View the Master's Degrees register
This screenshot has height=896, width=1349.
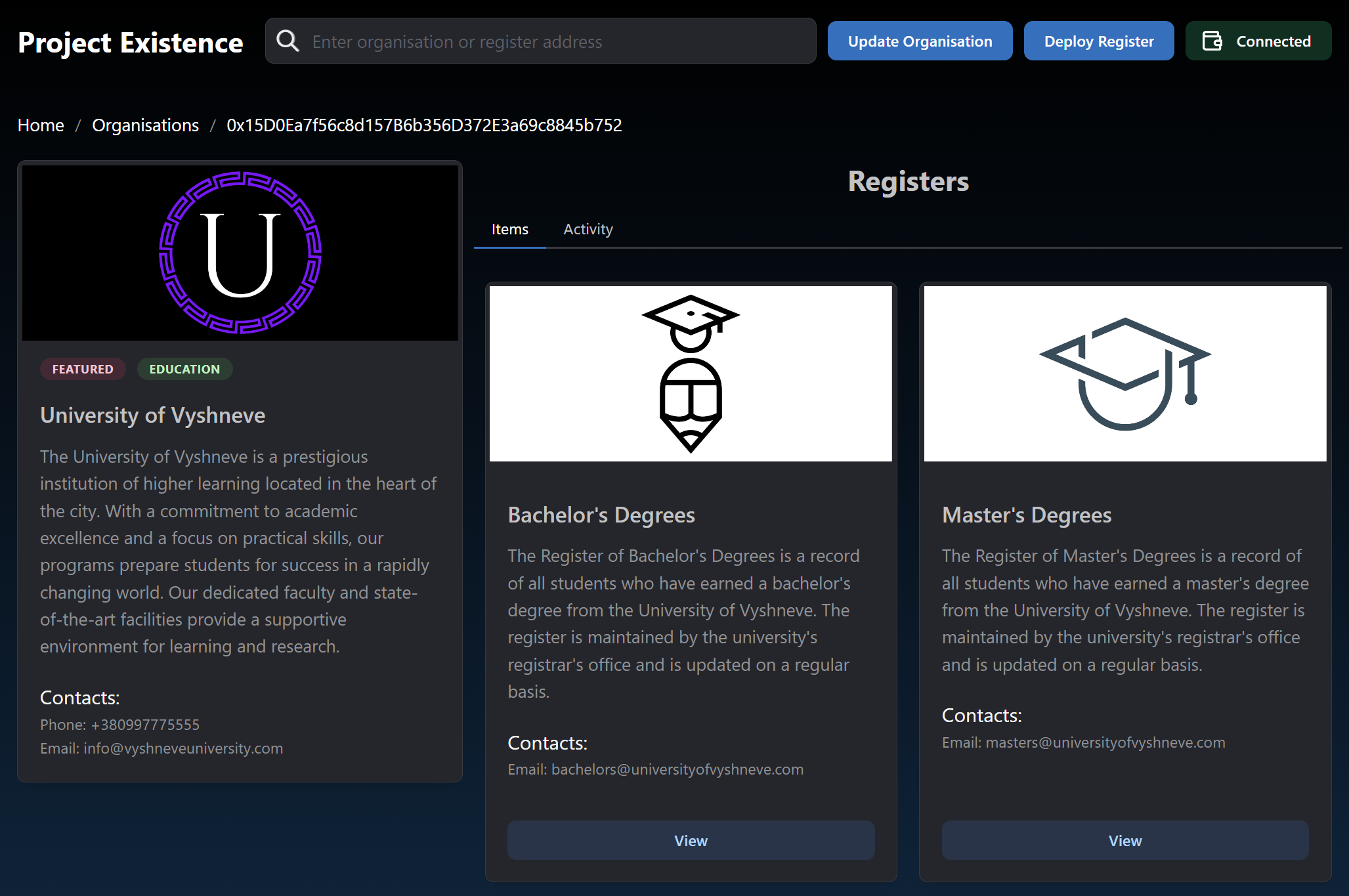click(x=1124, y=841)
